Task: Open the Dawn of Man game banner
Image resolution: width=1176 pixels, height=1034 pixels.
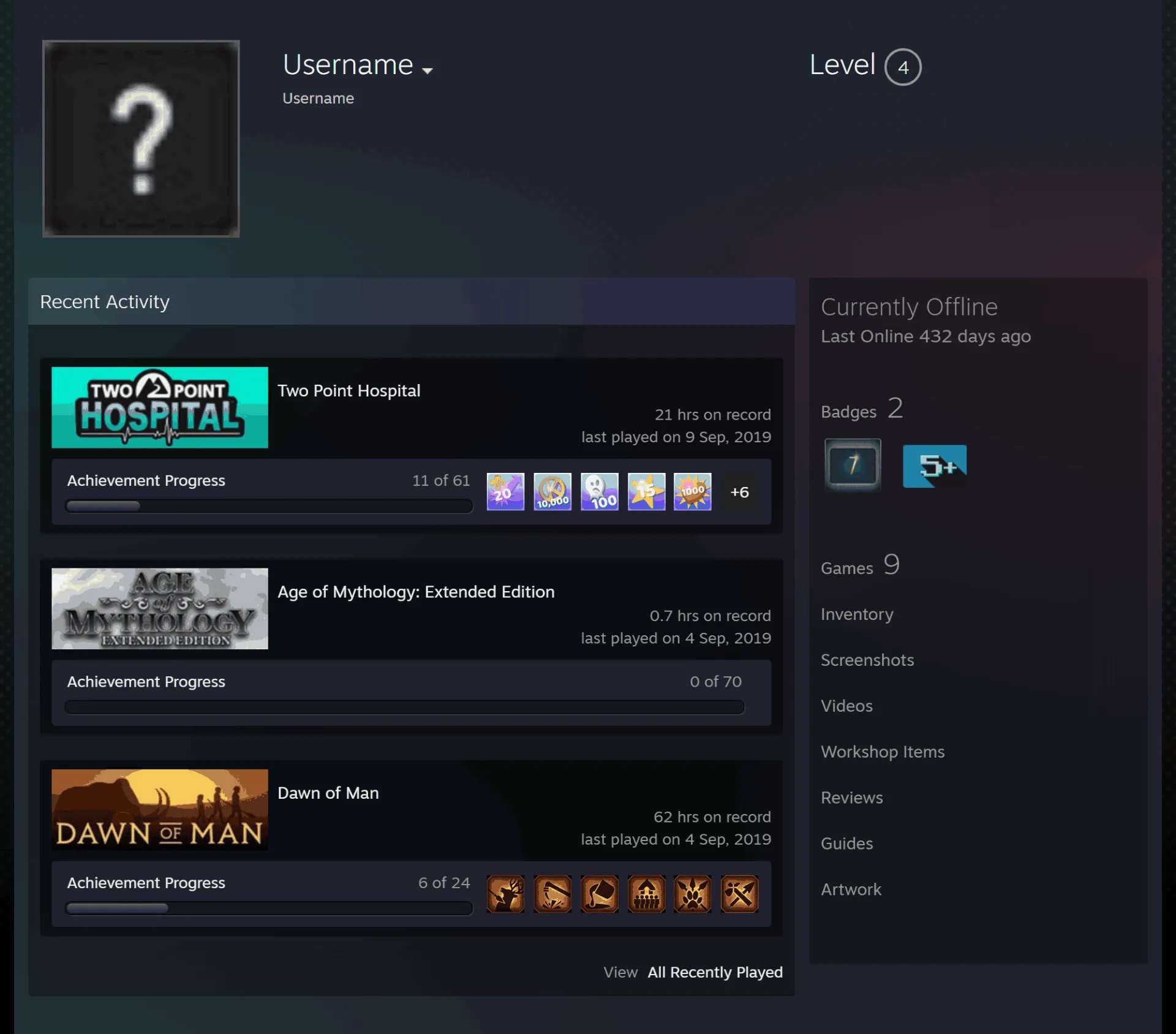Action: pyautogui.click(x=160, y=809)
